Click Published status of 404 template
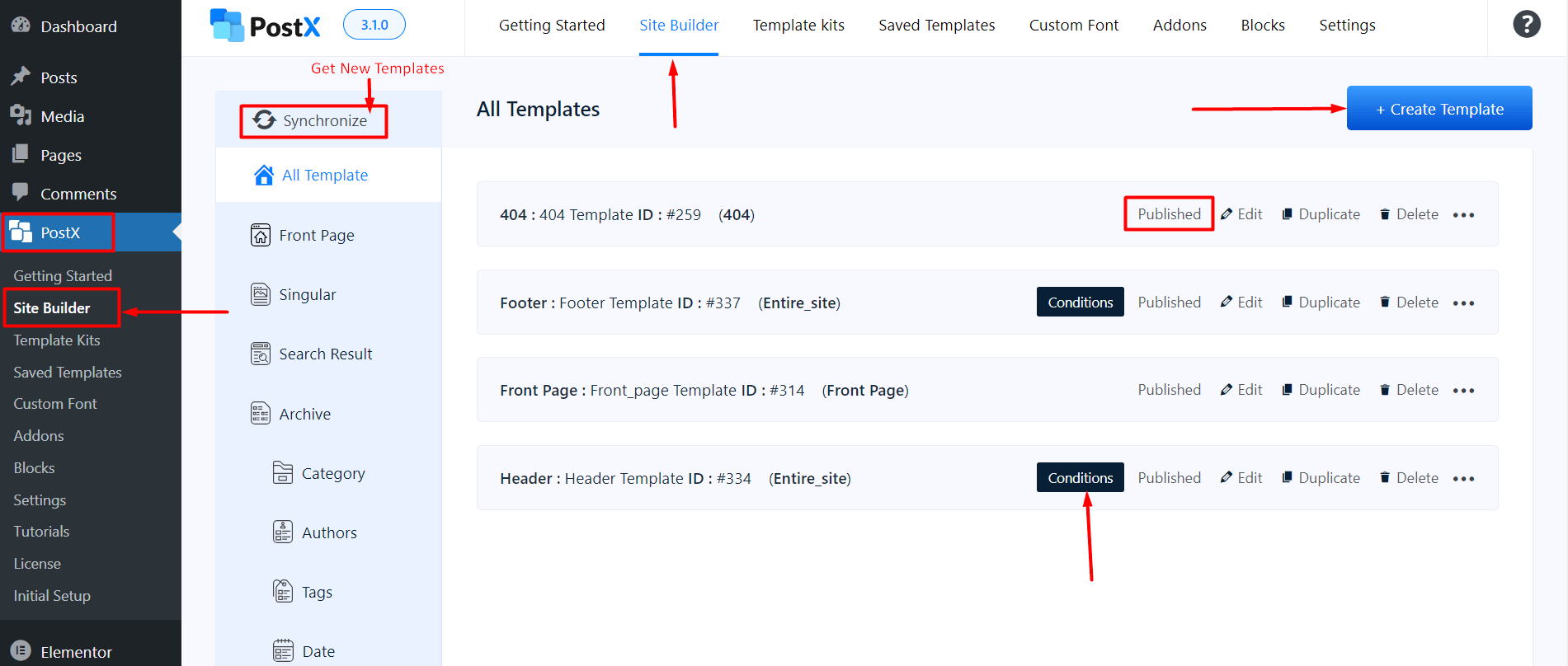 [x=1169, y=214]
